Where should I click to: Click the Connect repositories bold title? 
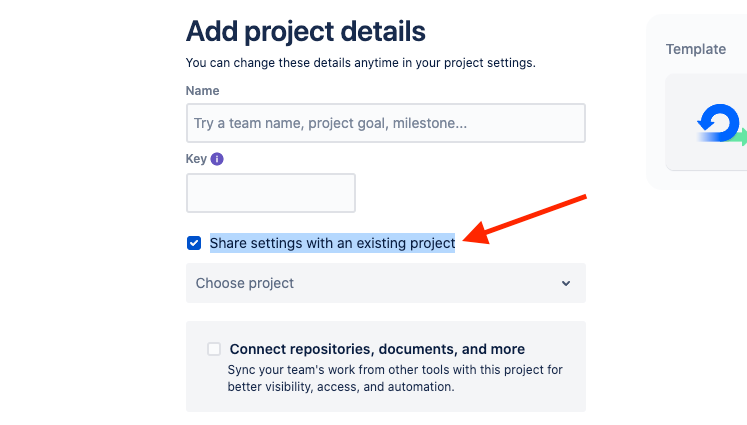[377, 349]
